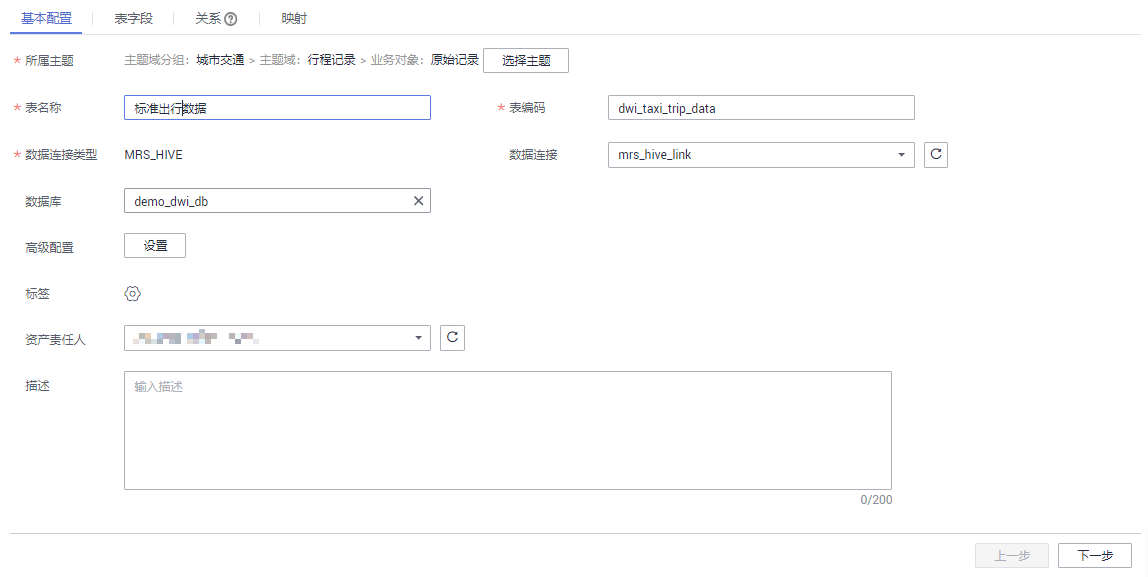1148x577 pixels.
Task: Click the help icon beside 关系 tab
Action: [231, 18]
